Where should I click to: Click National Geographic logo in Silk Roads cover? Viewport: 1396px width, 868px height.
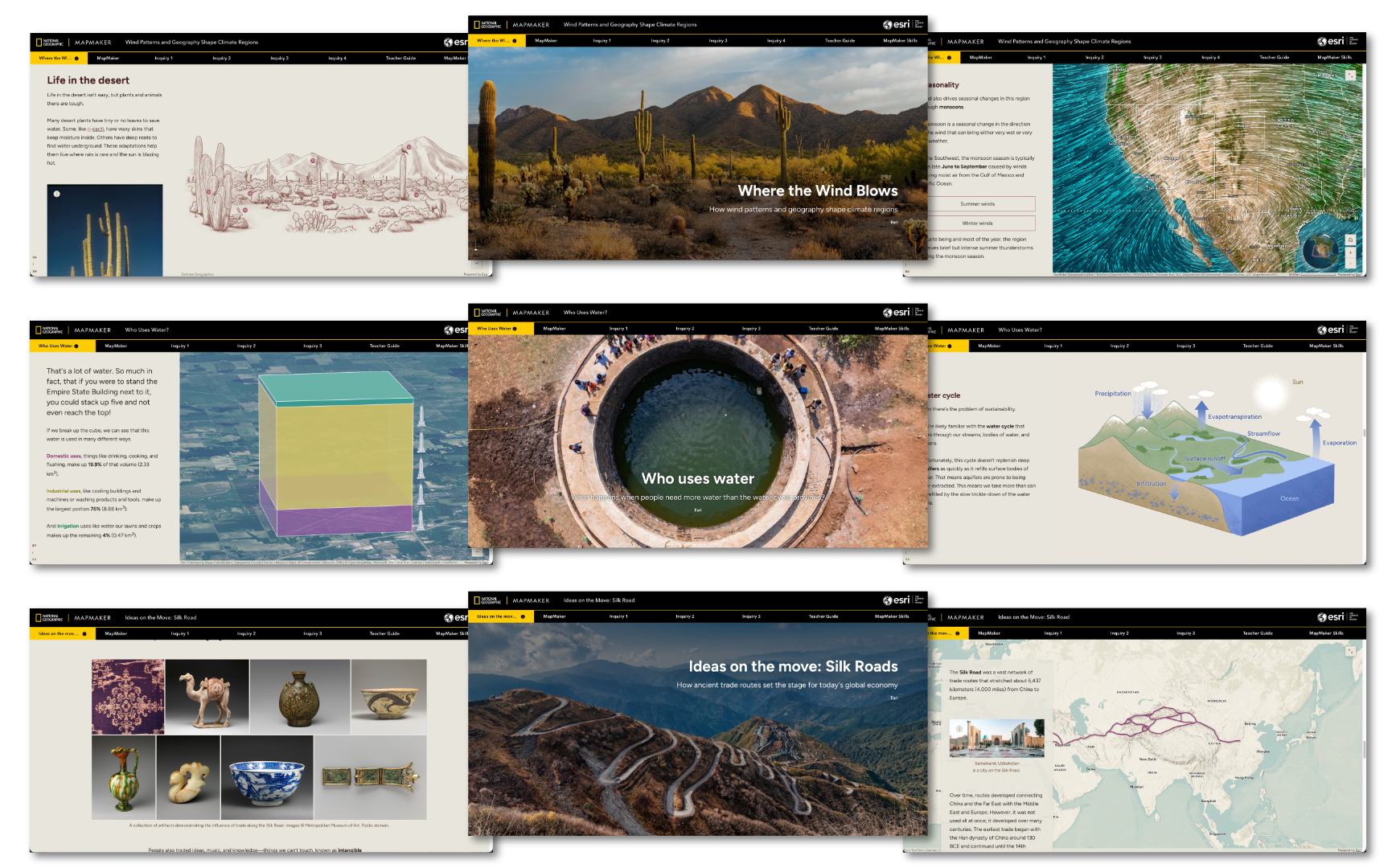pos(487,600)
